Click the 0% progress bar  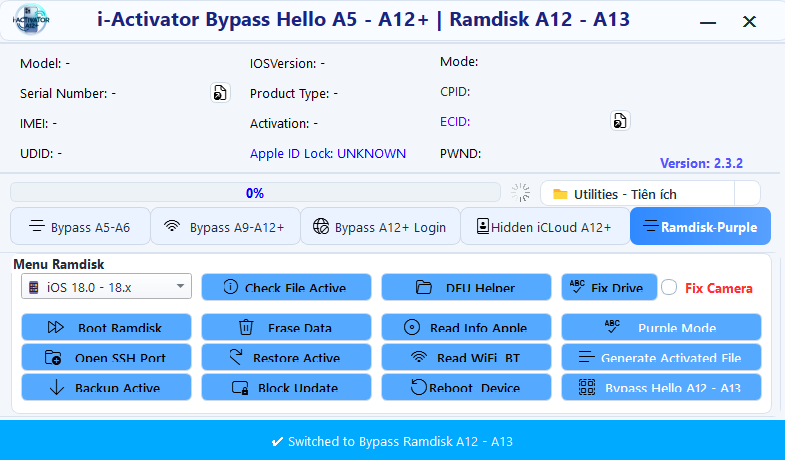(x=255, y=193)
